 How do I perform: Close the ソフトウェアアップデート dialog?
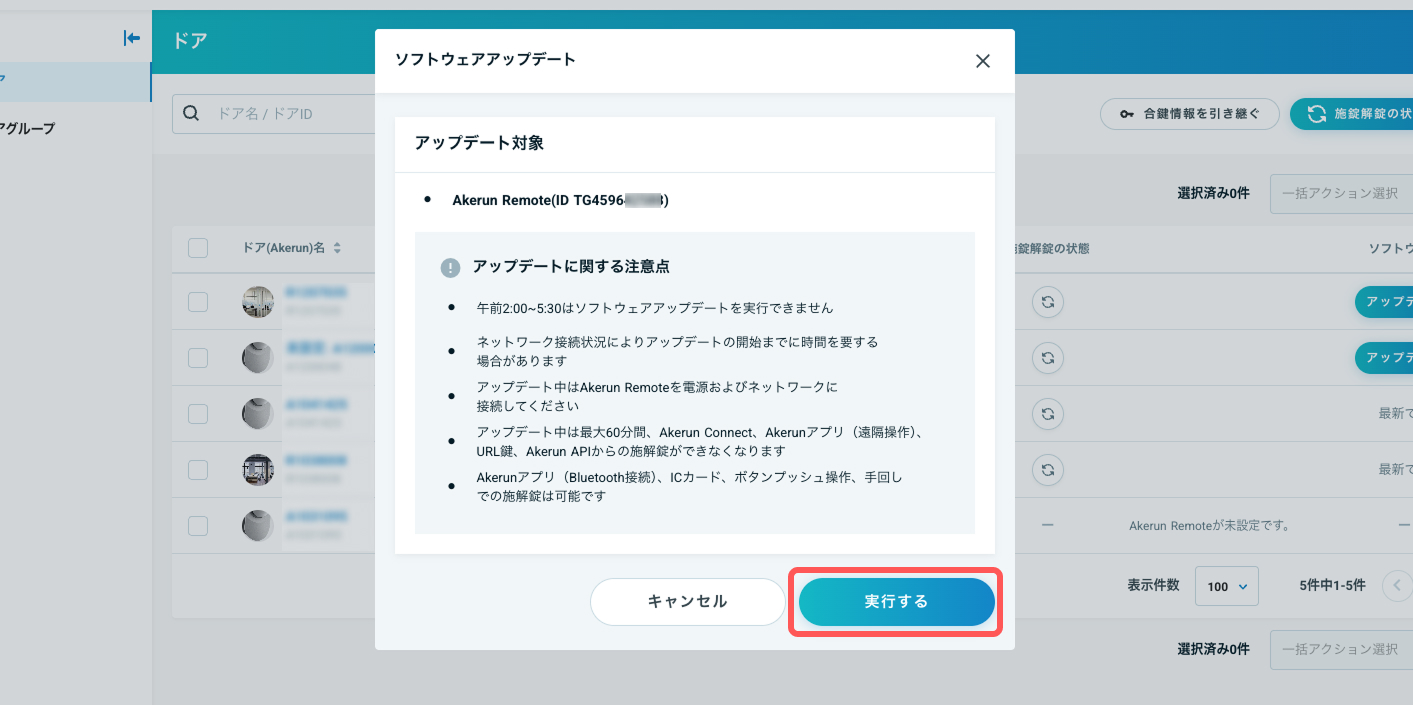click(x=983, y=61)
